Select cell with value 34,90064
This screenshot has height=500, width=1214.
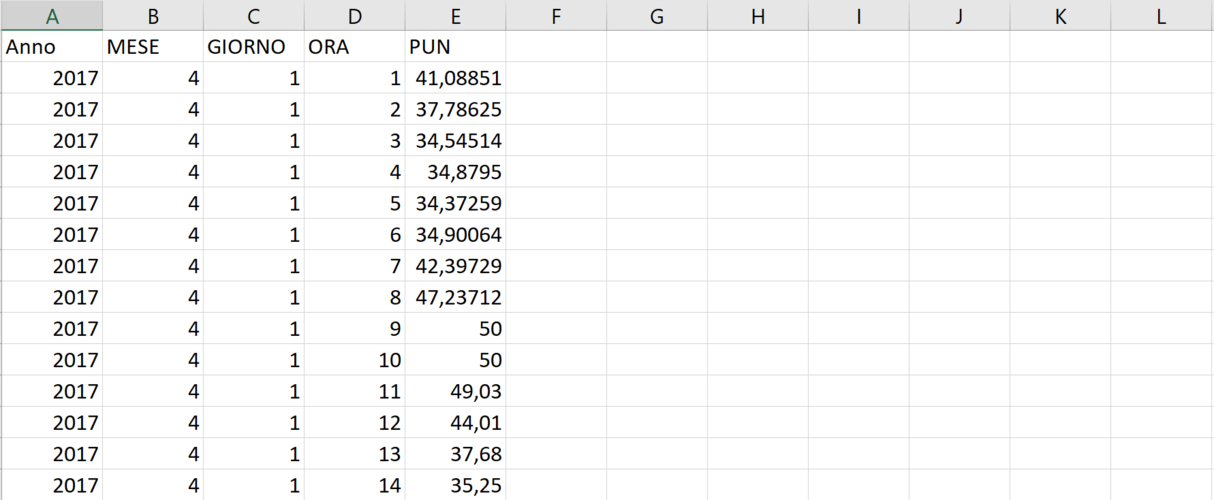tap(456, 235)
